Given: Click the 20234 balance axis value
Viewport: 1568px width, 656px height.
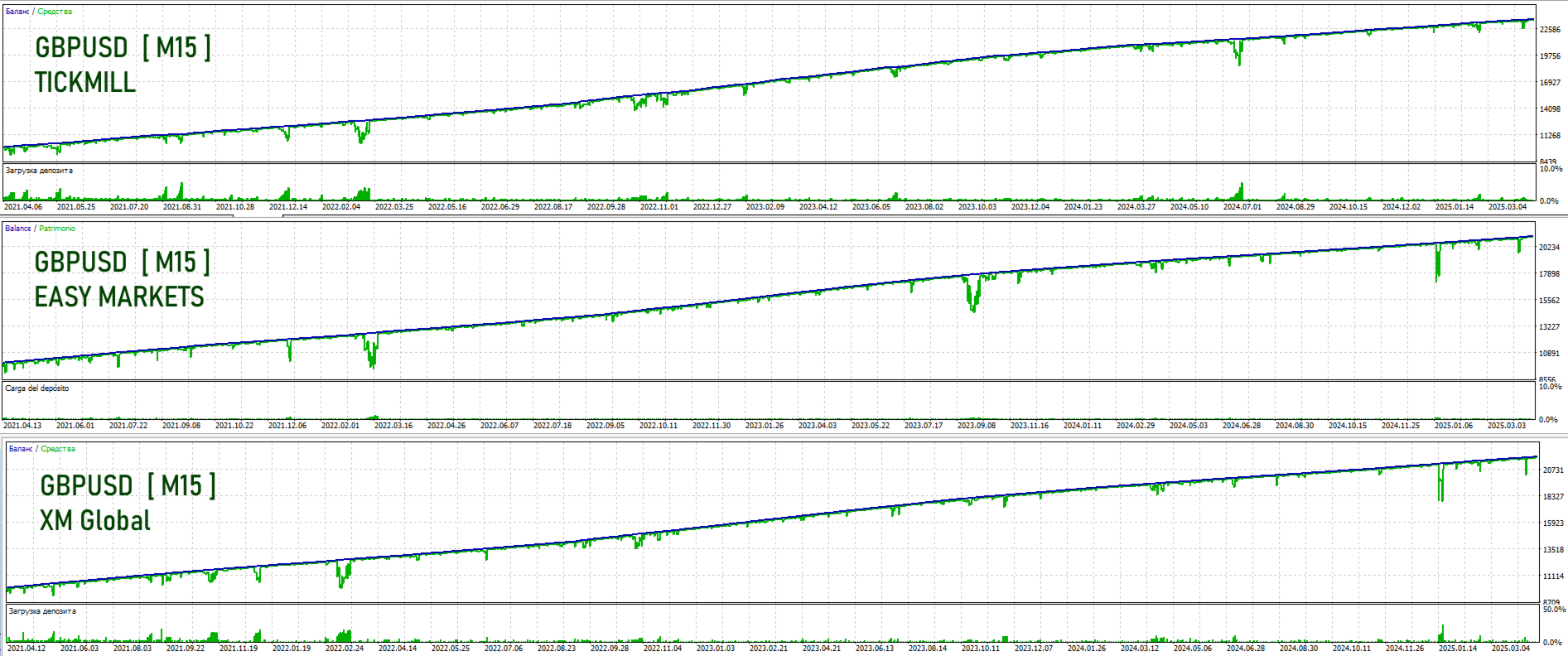Looking at the screenshot, I should tap(1550, 248).
